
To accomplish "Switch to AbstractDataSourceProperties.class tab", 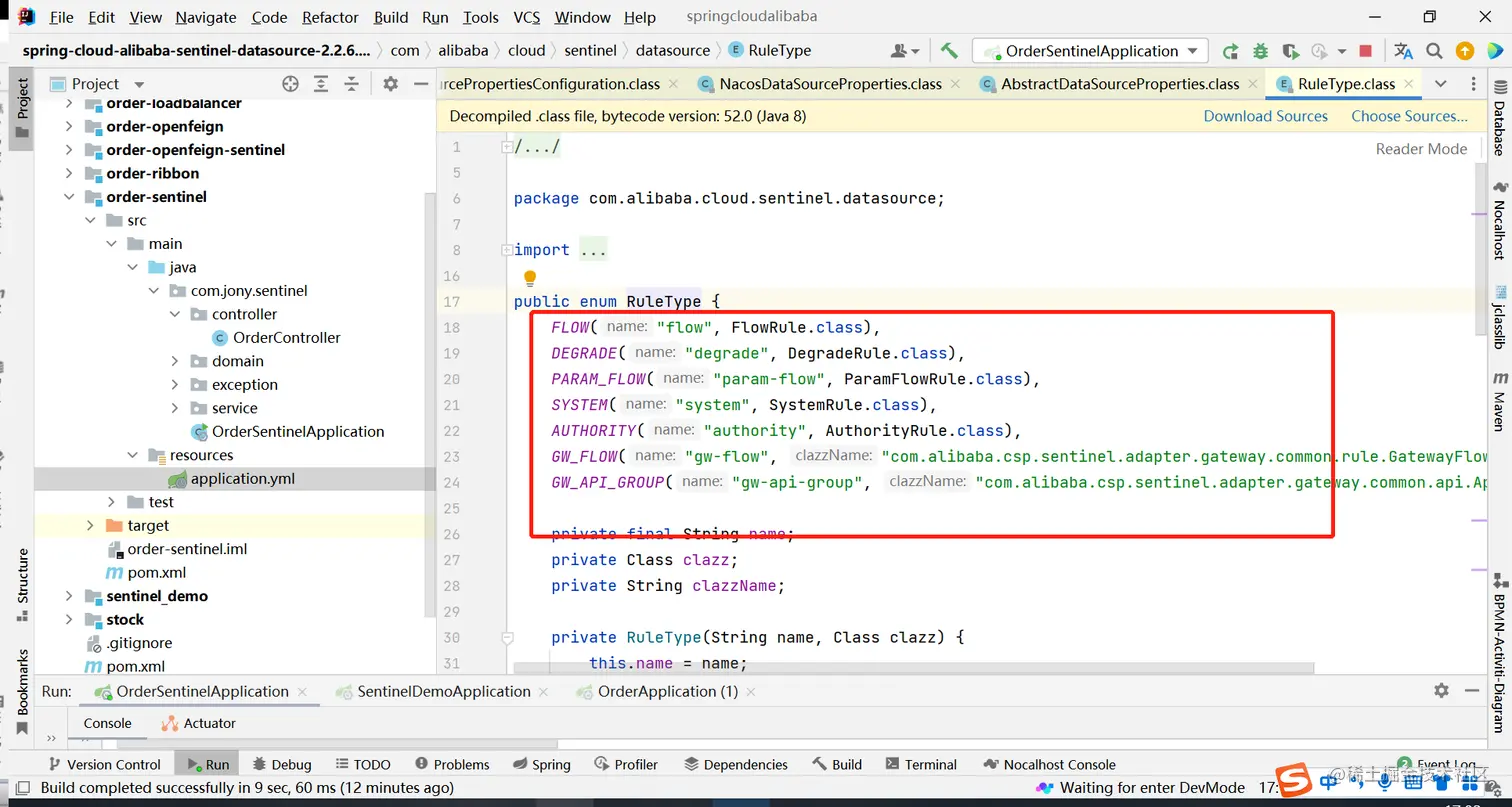I will [x=1120, y=84].
